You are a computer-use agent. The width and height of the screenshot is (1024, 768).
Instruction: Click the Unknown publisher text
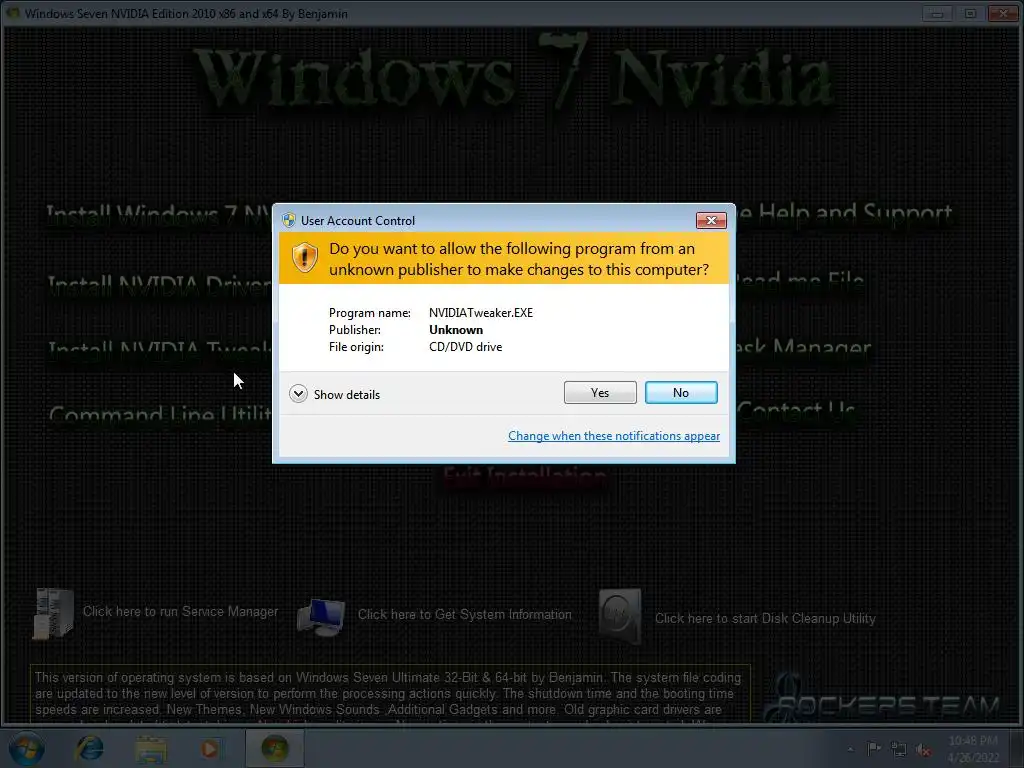[456, 330]
